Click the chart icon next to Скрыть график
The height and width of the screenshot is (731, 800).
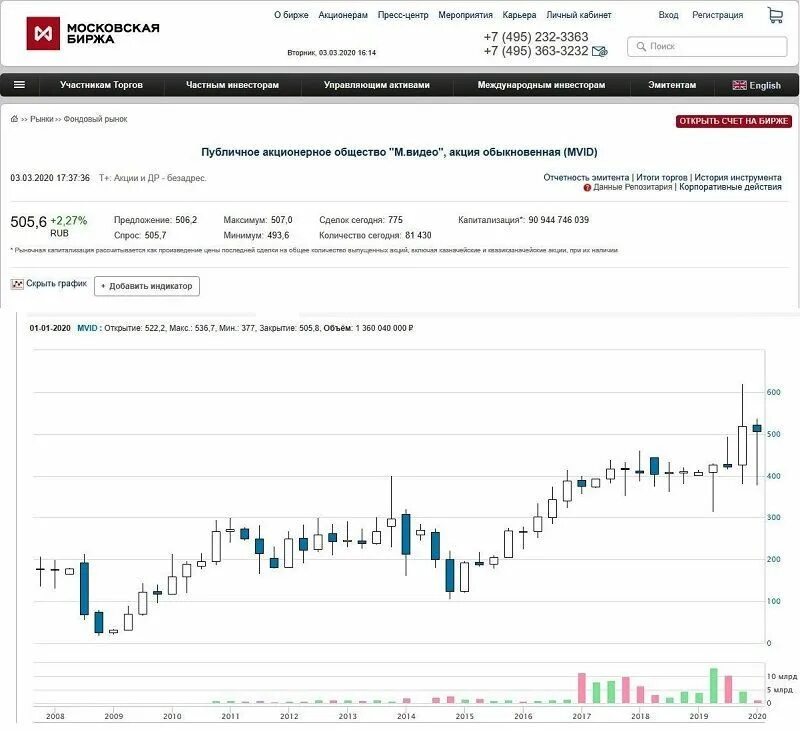click(17, 284)
